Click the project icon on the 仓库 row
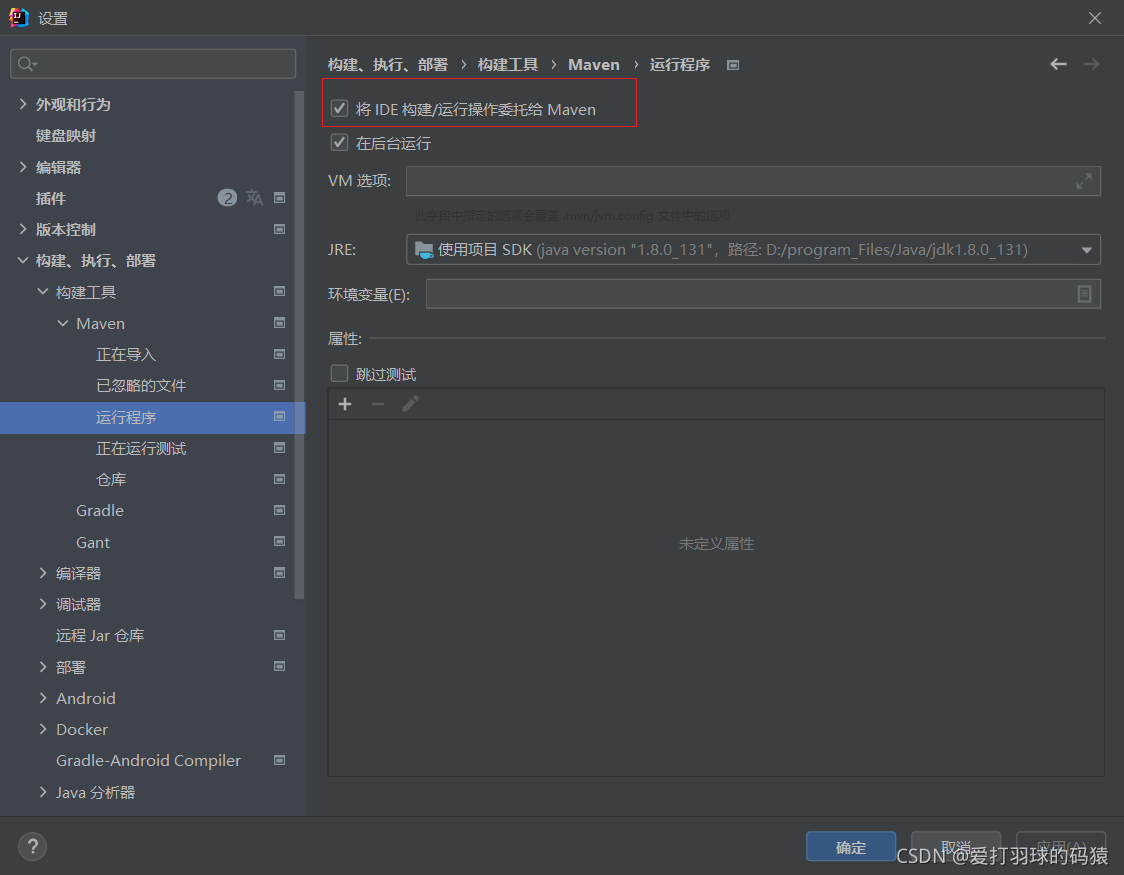 point(280,479)
